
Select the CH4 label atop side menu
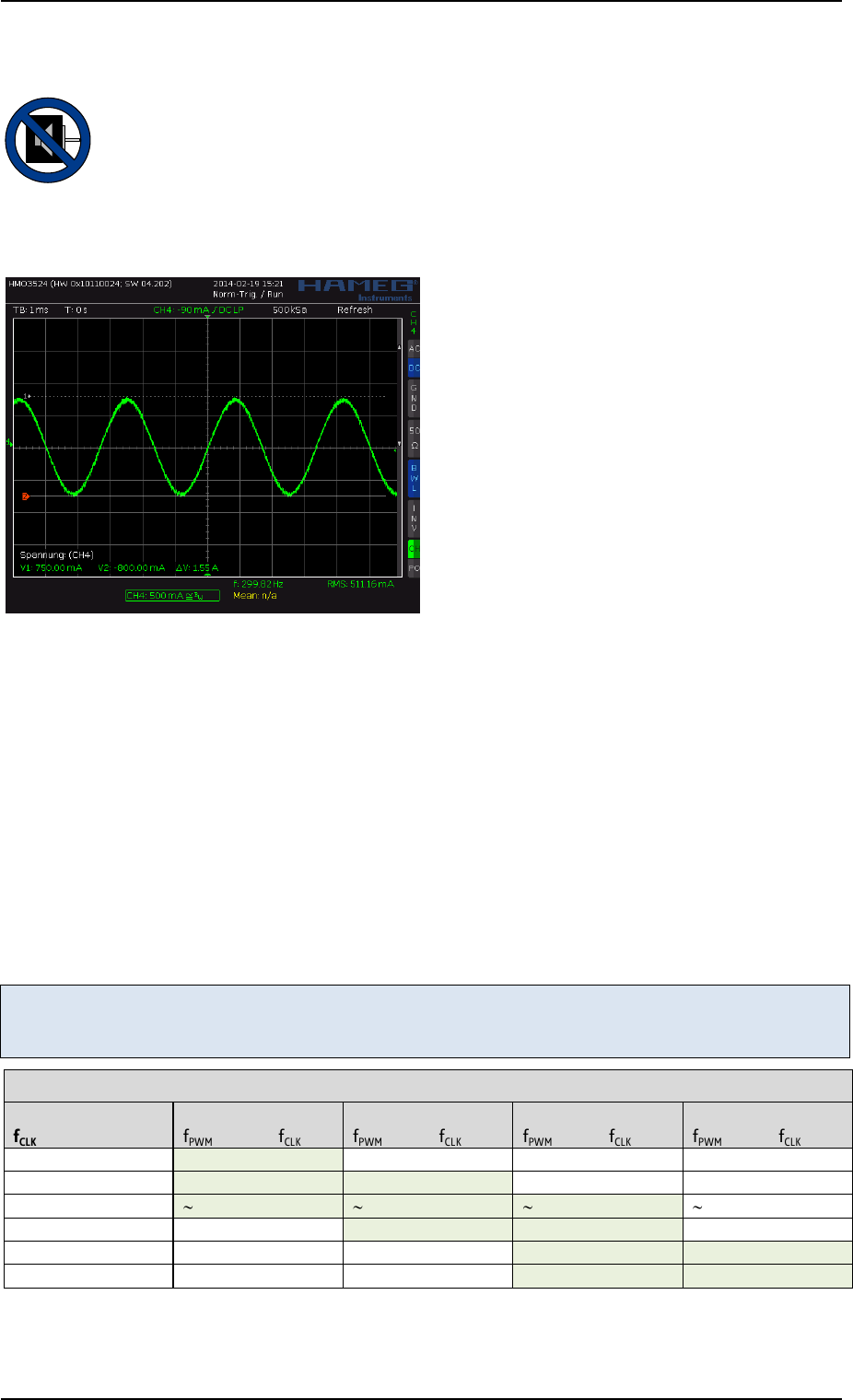[x=414, y=322]
